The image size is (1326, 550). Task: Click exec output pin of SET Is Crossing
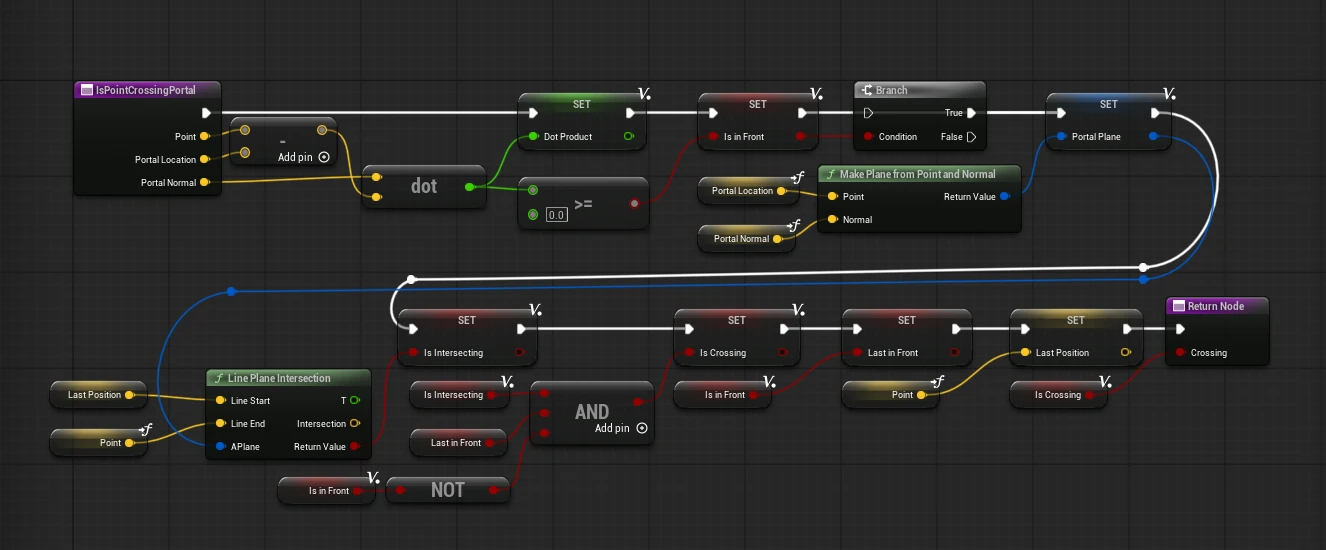click(x=786, y=329)
